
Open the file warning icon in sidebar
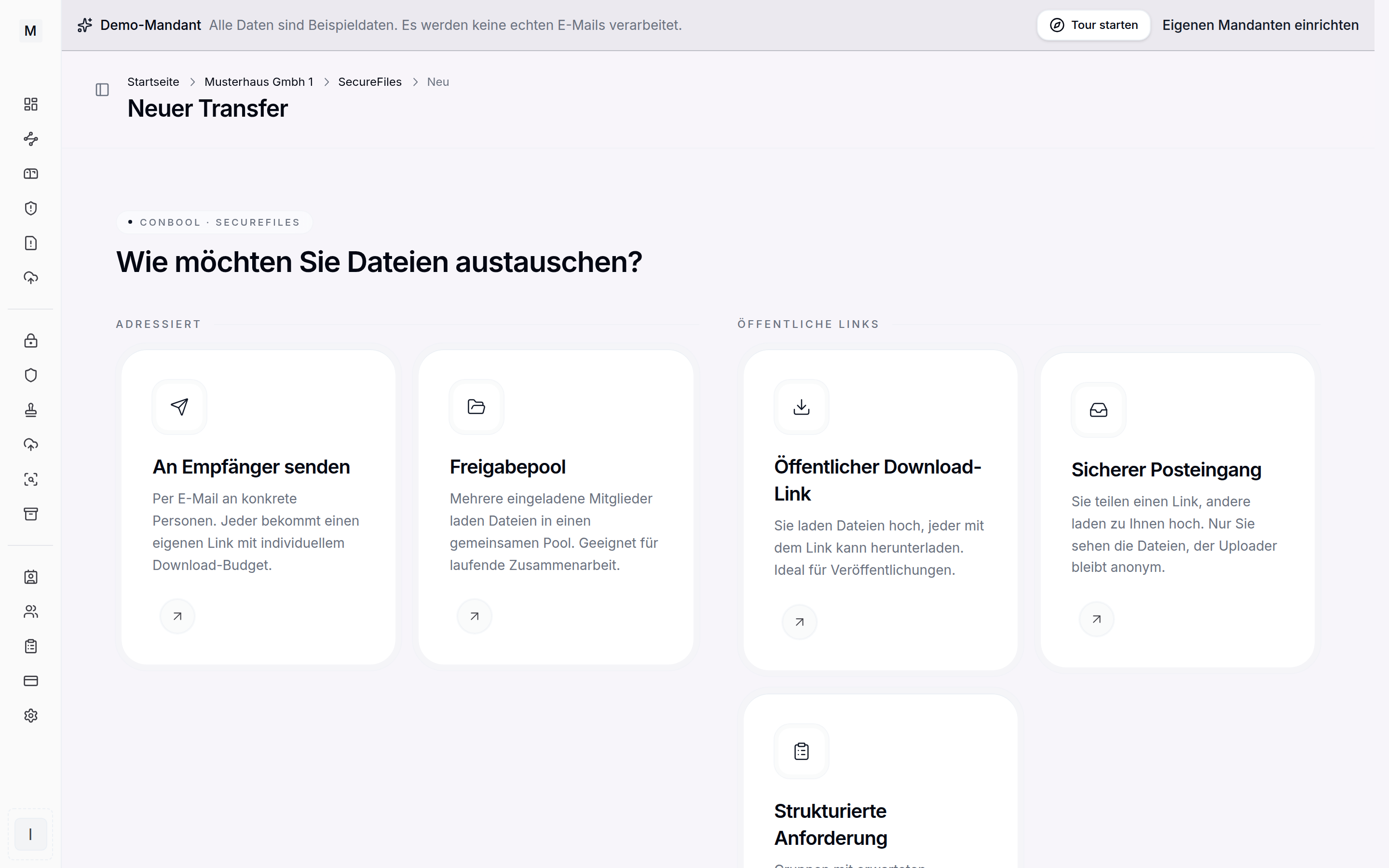(30, 243)
